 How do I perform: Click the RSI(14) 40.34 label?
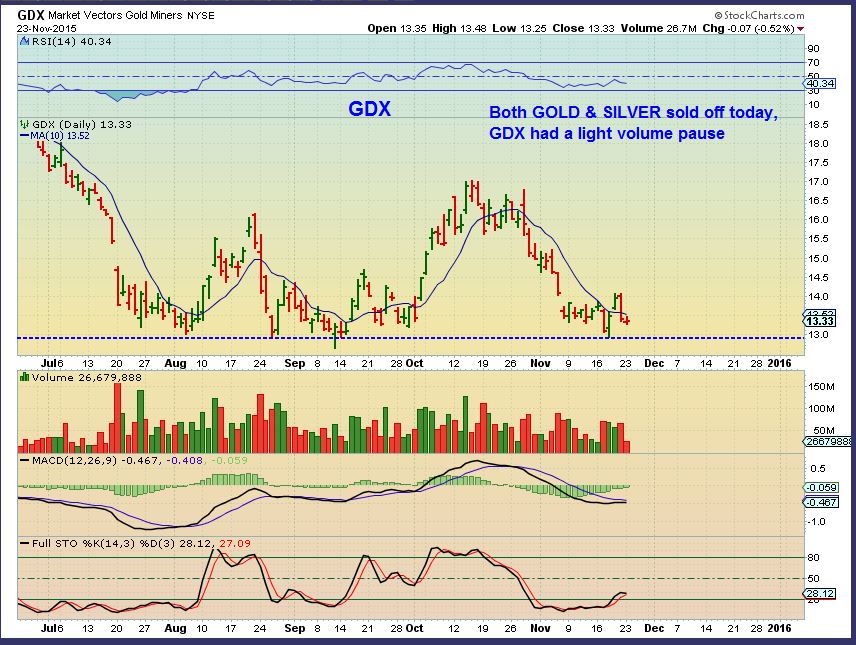point(72,42)
